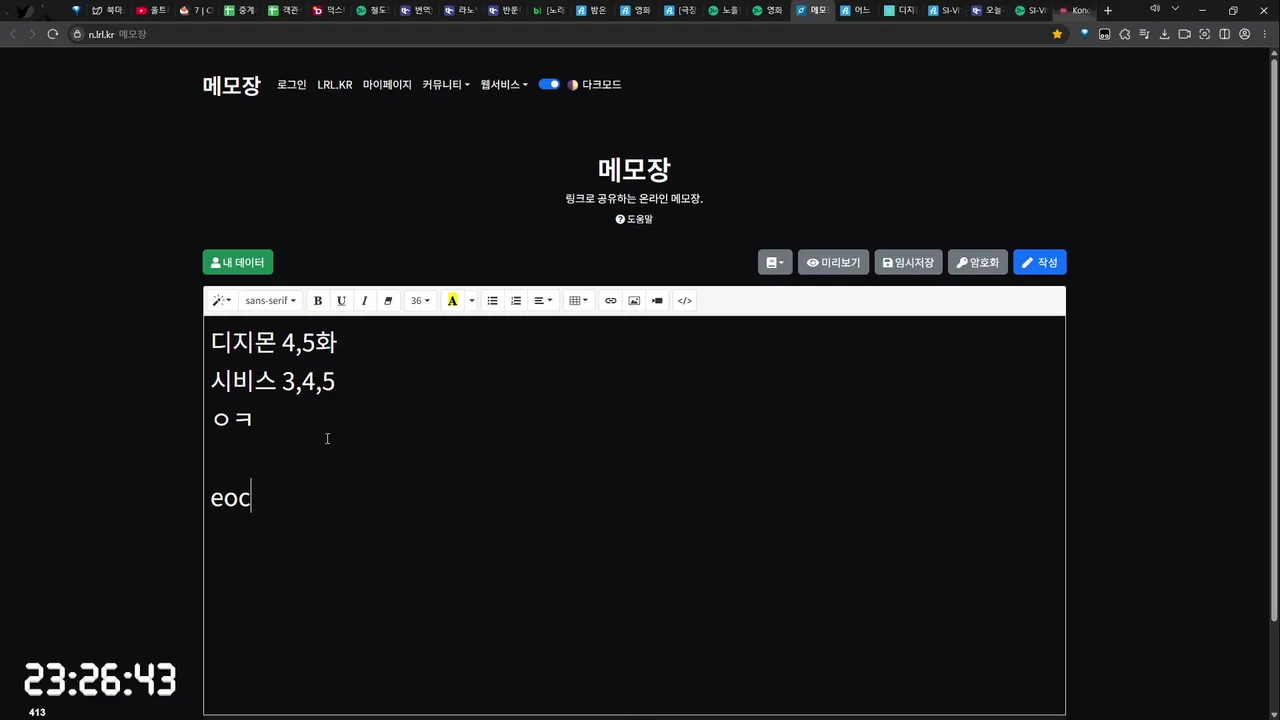Insert a hyperlink with the link icon
1280x720 pixels.
point(610,301)
